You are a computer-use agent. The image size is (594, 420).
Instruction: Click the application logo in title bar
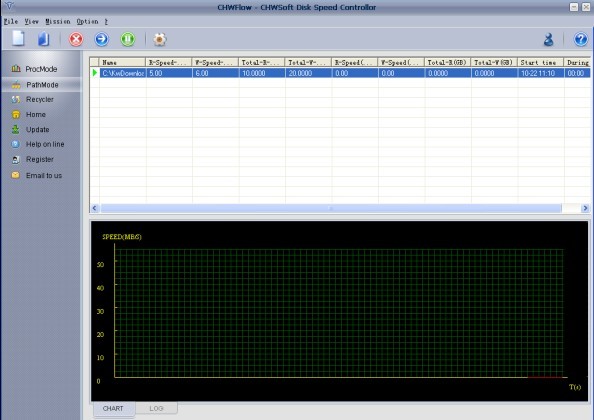click(x=9, y=6)
